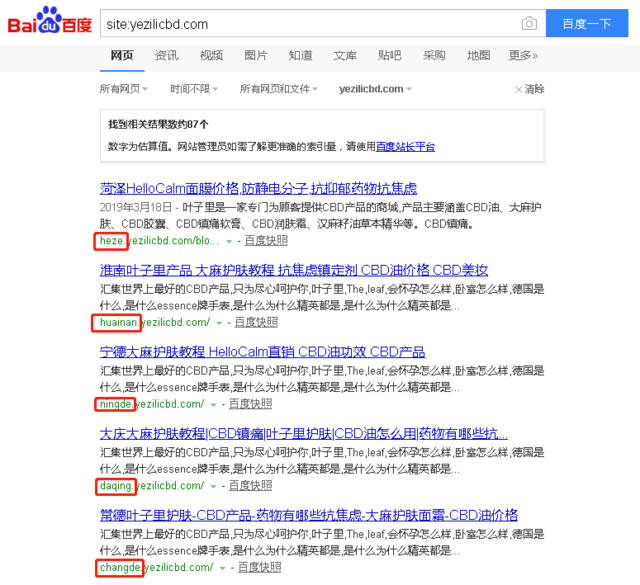Click the 2019年3月18日 date text
Image resolution: width=640 pixels, height=585 pixels.
click(136, 207)
